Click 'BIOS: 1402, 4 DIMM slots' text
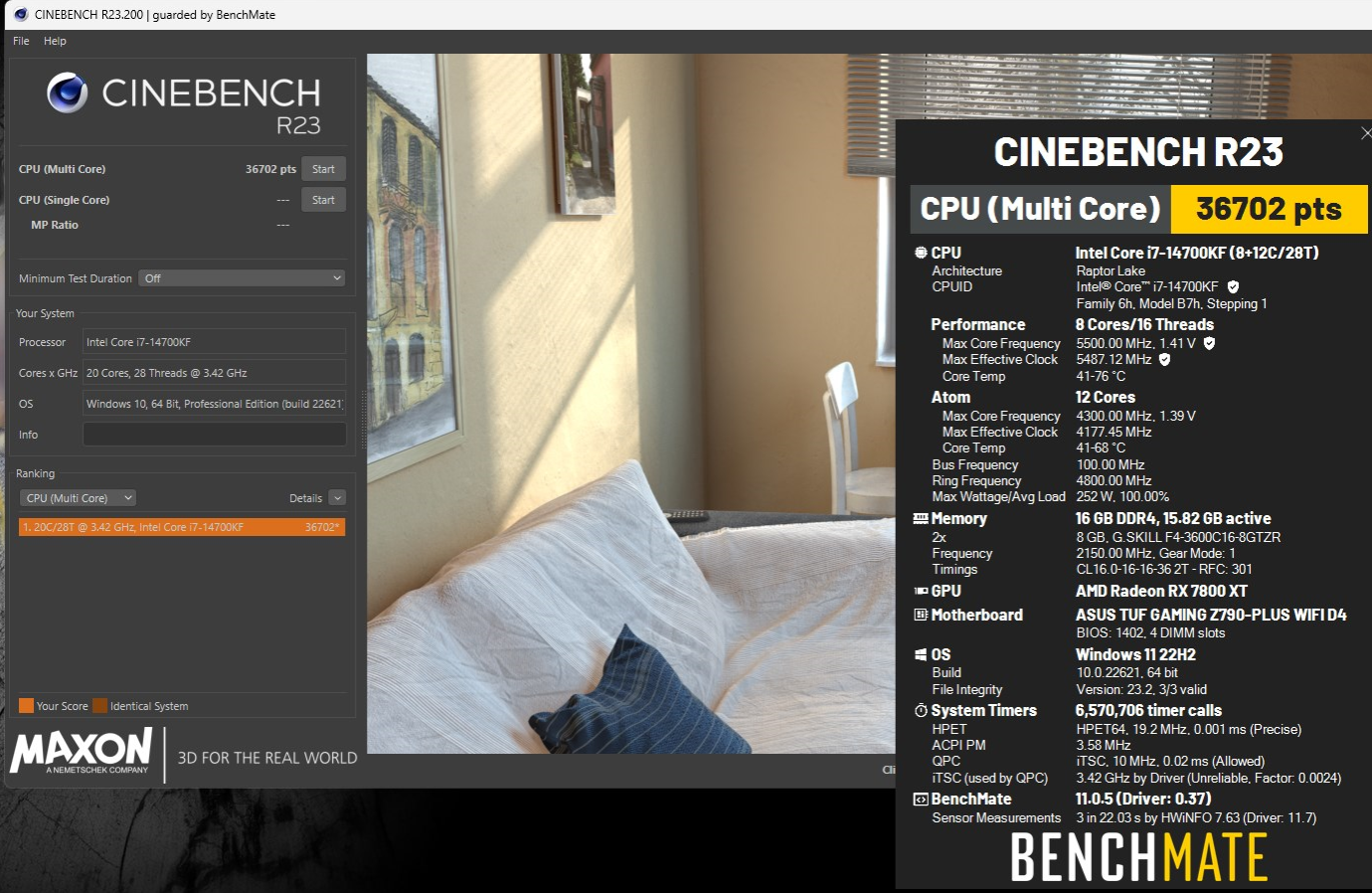Viewport: 1372px width, 893px height. (x=1150, y=632)
